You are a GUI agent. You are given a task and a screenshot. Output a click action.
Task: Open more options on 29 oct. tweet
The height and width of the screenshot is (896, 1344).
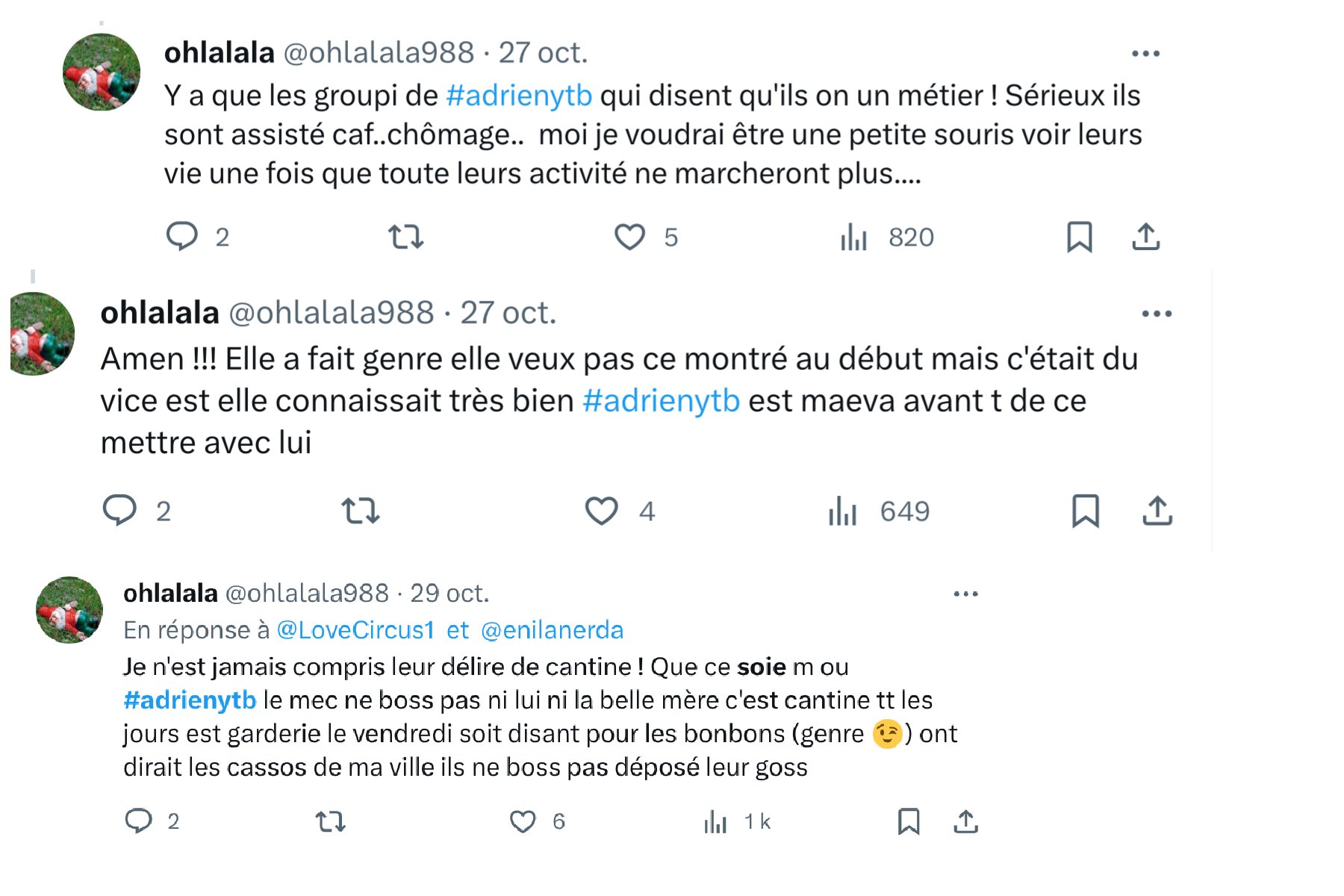[x=965, y=594]
